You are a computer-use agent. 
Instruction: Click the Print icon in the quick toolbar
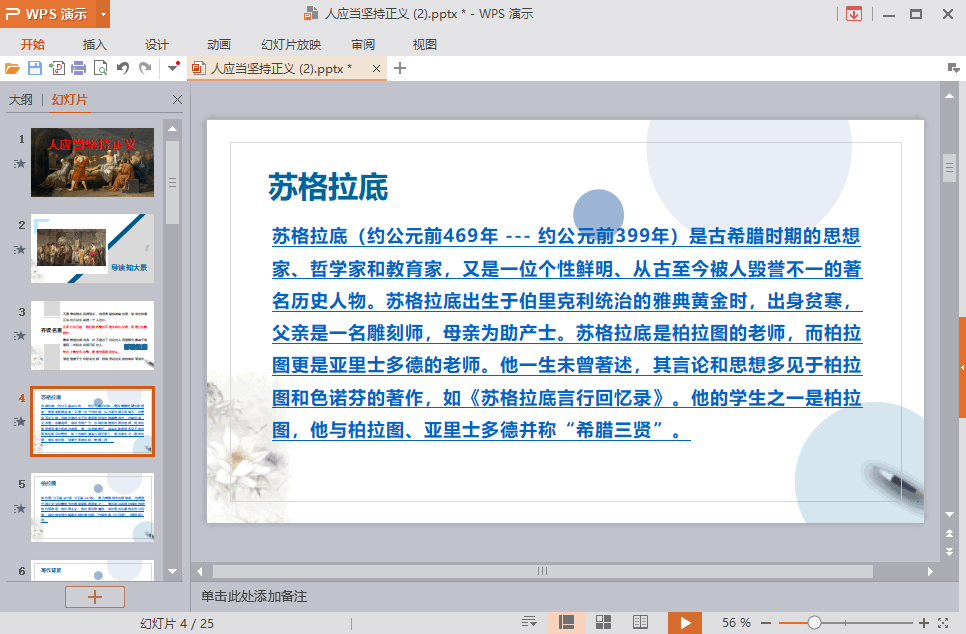point(78,68)
